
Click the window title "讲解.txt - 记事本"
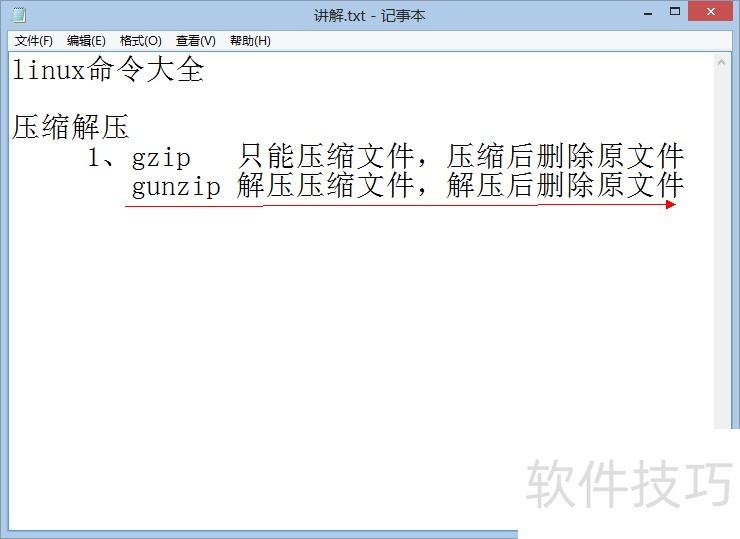click(x=370, y=16)
